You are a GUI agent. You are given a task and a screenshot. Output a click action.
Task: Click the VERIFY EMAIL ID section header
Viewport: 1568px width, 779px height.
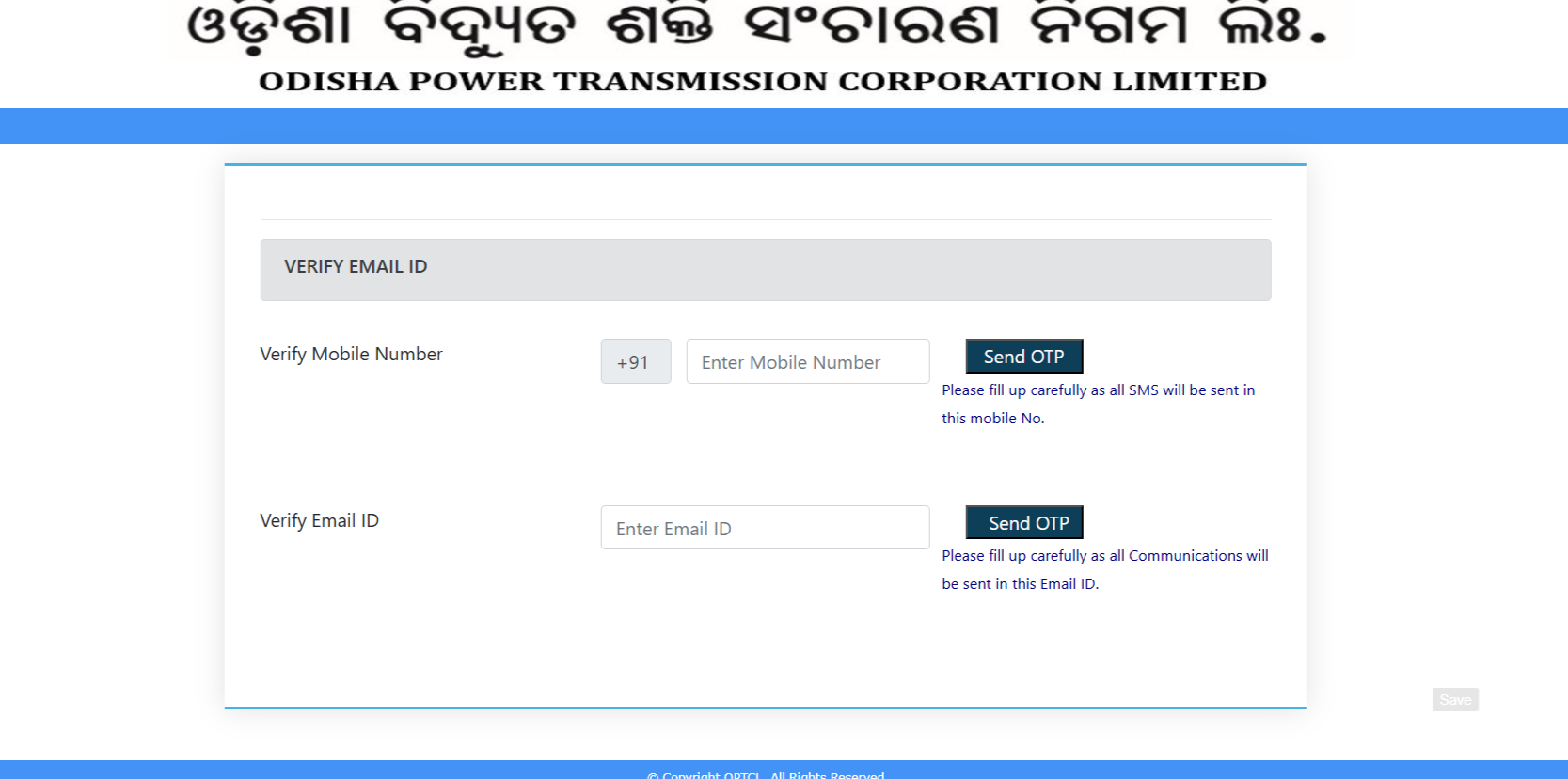coord(356,267)
